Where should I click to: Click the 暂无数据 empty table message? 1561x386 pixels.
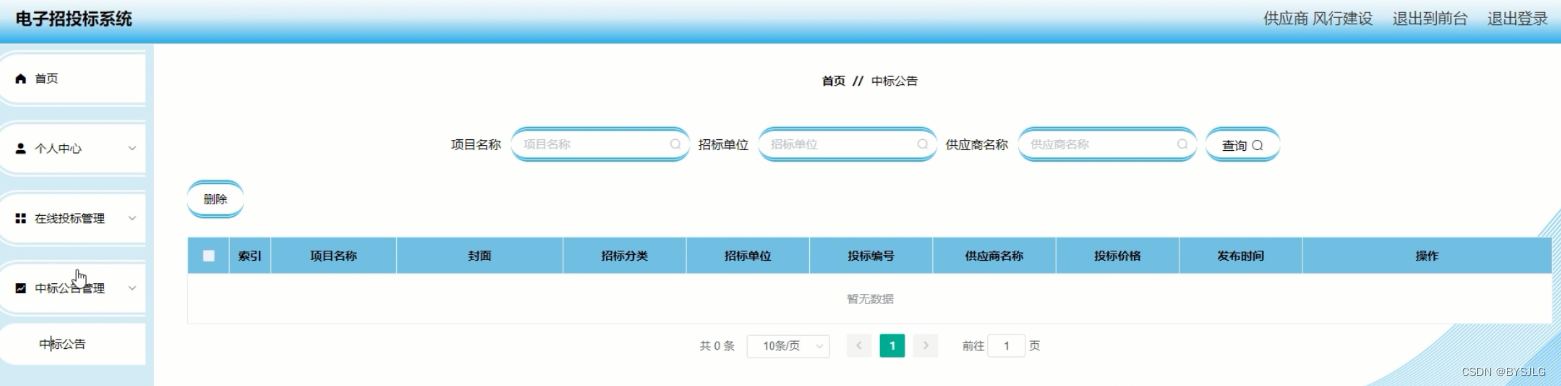pos(870,298)
